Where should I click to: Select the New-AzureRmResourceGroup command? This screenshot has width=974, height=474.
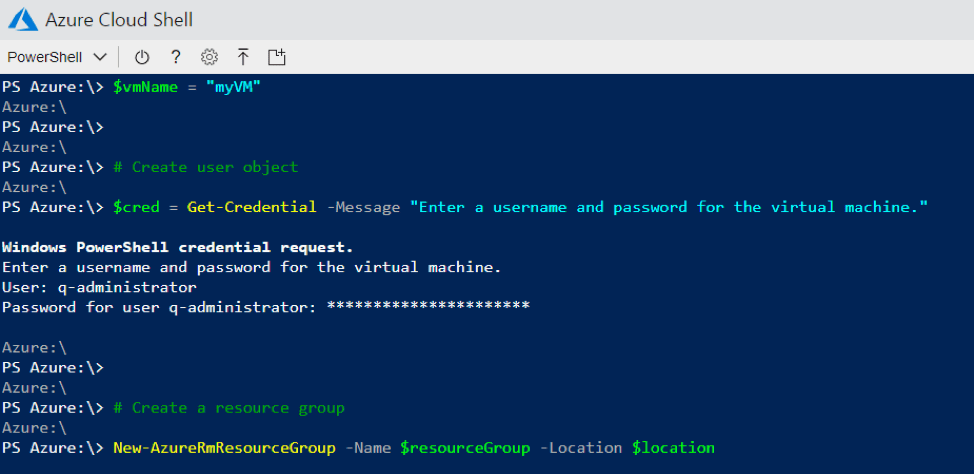224,448
